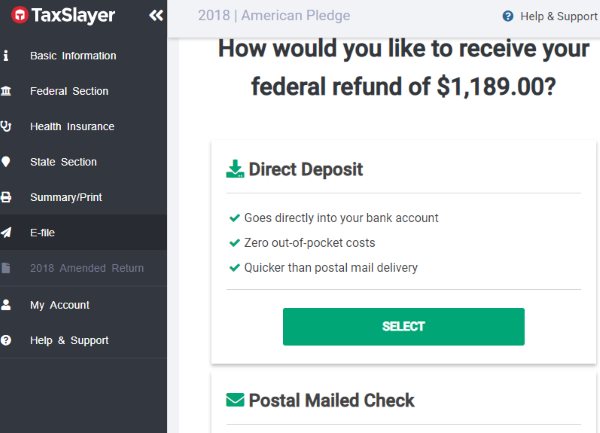The height and width of the screenshot is (433, 600).
Task: Select the green Direct Deposit button
Action: point(403,326)
